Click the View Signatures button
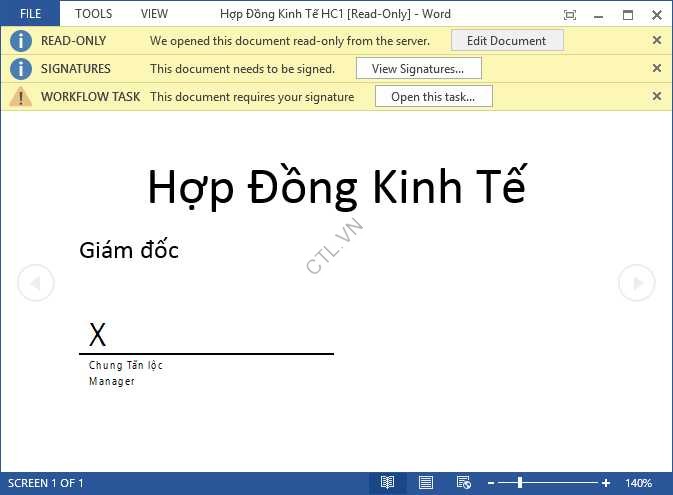This screenshot has height=495, width=673. pyautogui.click(x=418, y=69)
